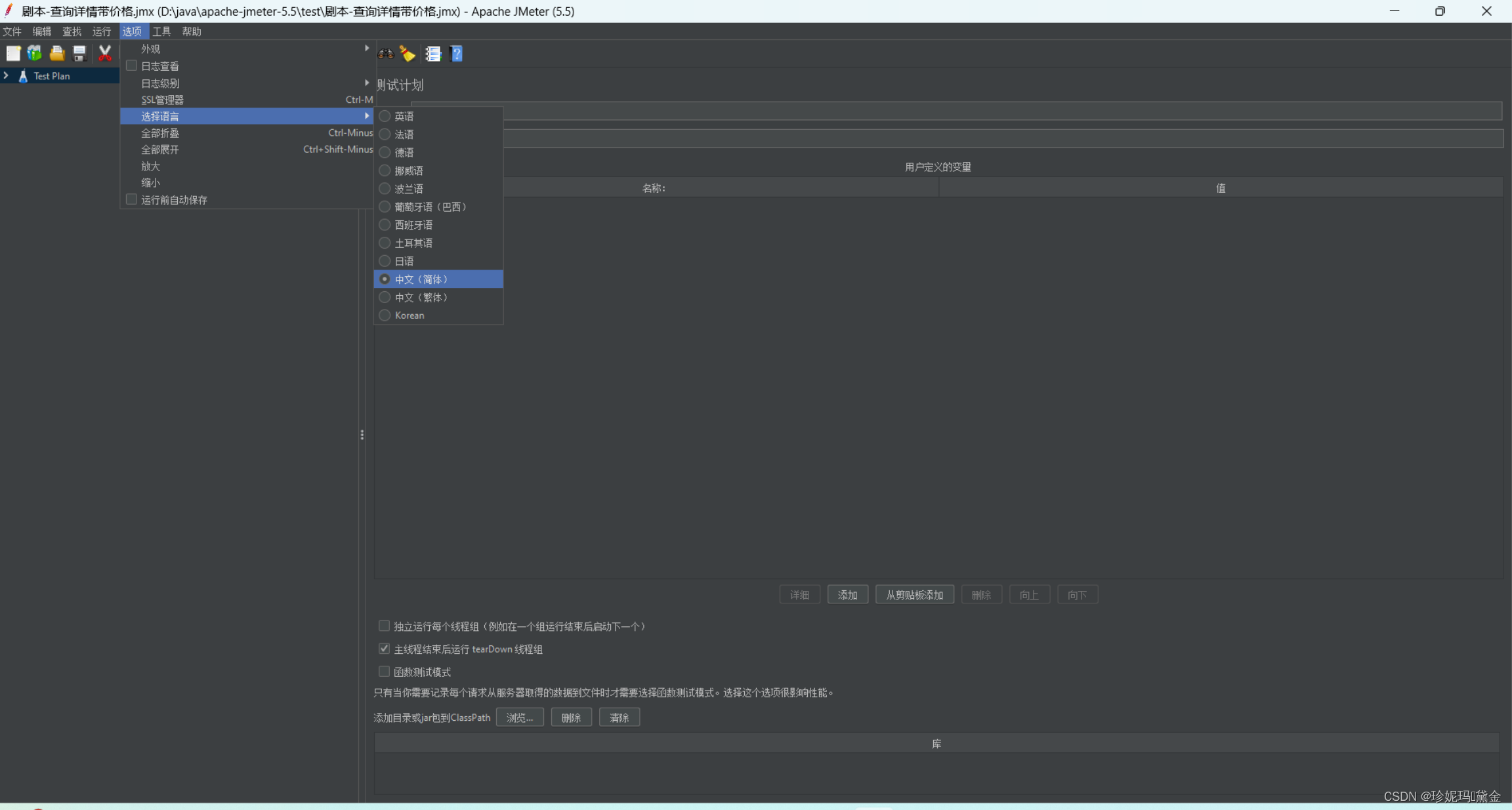Open the 运行 menu
This screenshot has height=810, width=1512.
coord(102,31)
